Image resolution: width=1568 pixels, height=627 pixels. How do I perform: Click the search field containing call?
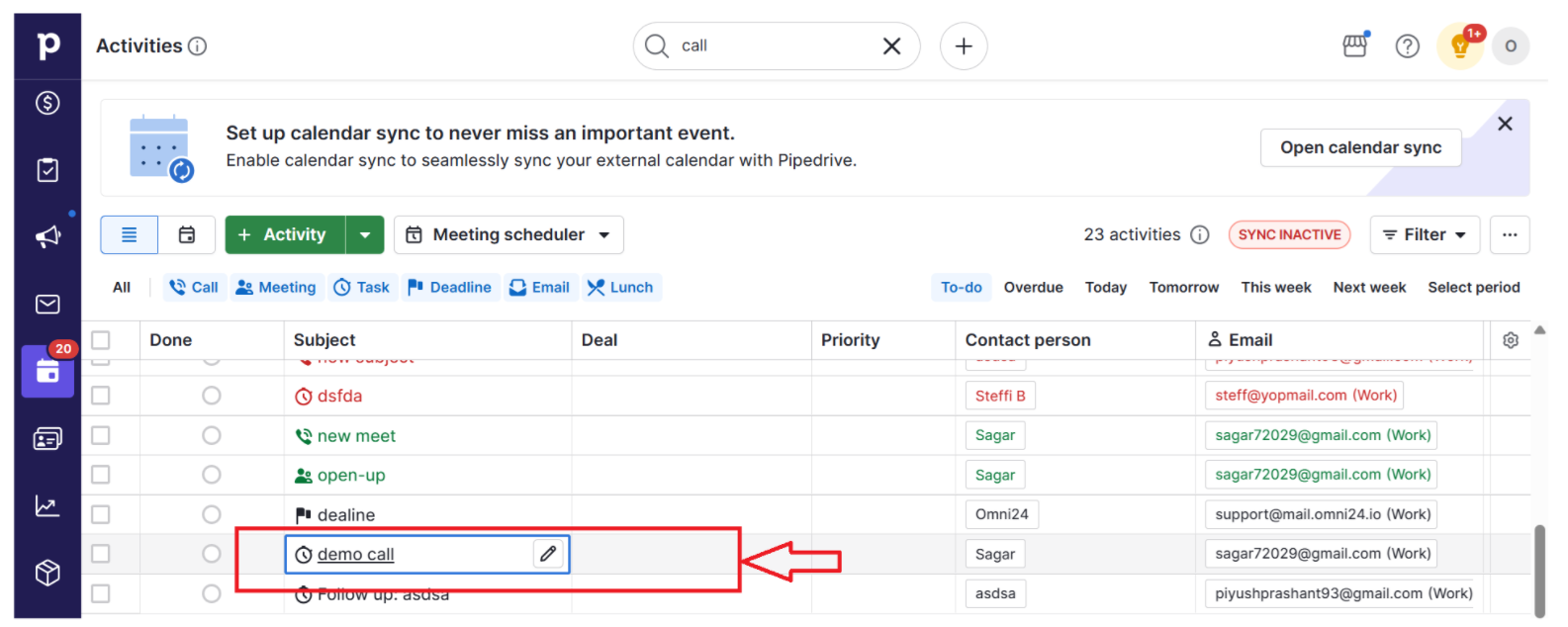click(x=777, y=45)
